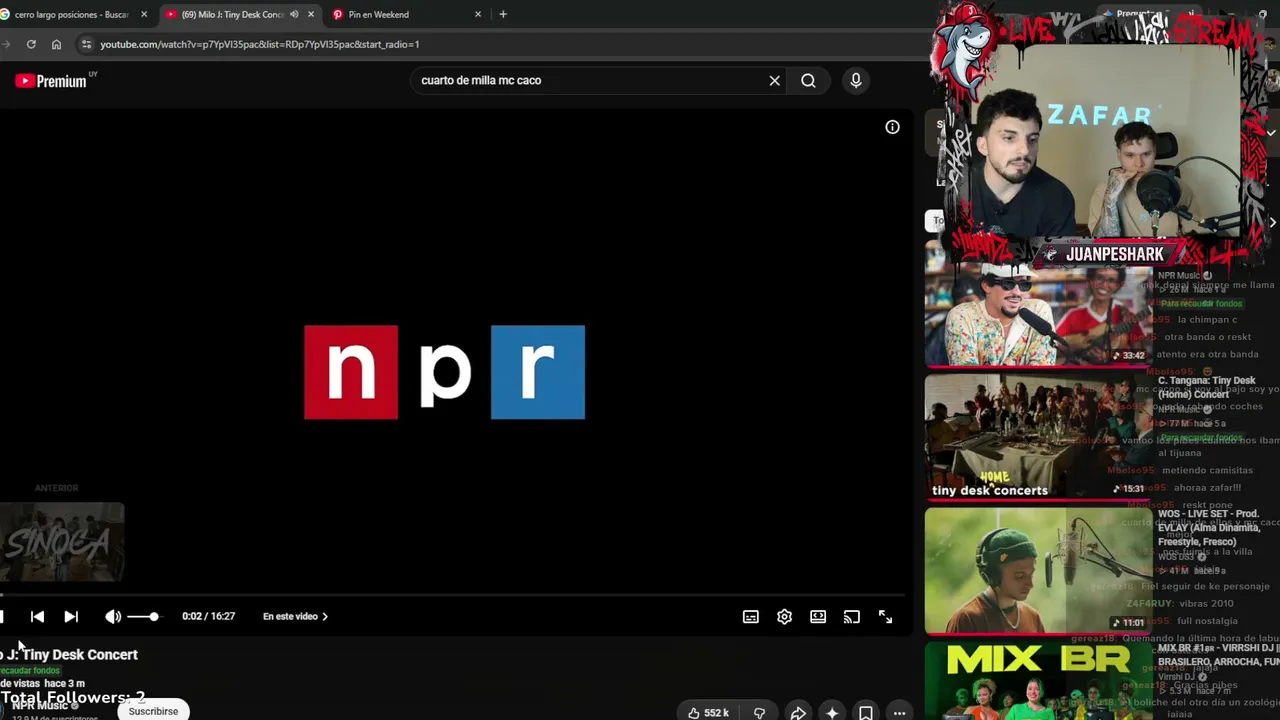Open the 33:42 recommended video thumbnail
This screenshot has width=1280, height=720.
(1037, 306)
